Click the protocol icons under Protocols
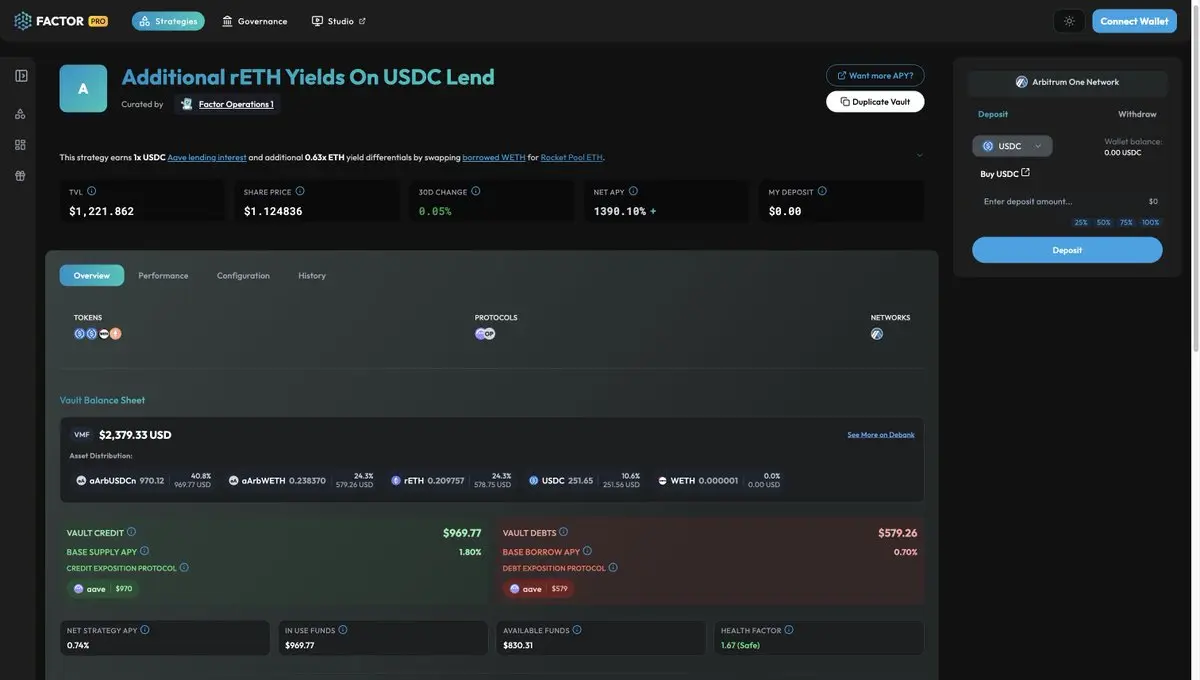 (x=485, y=334)
